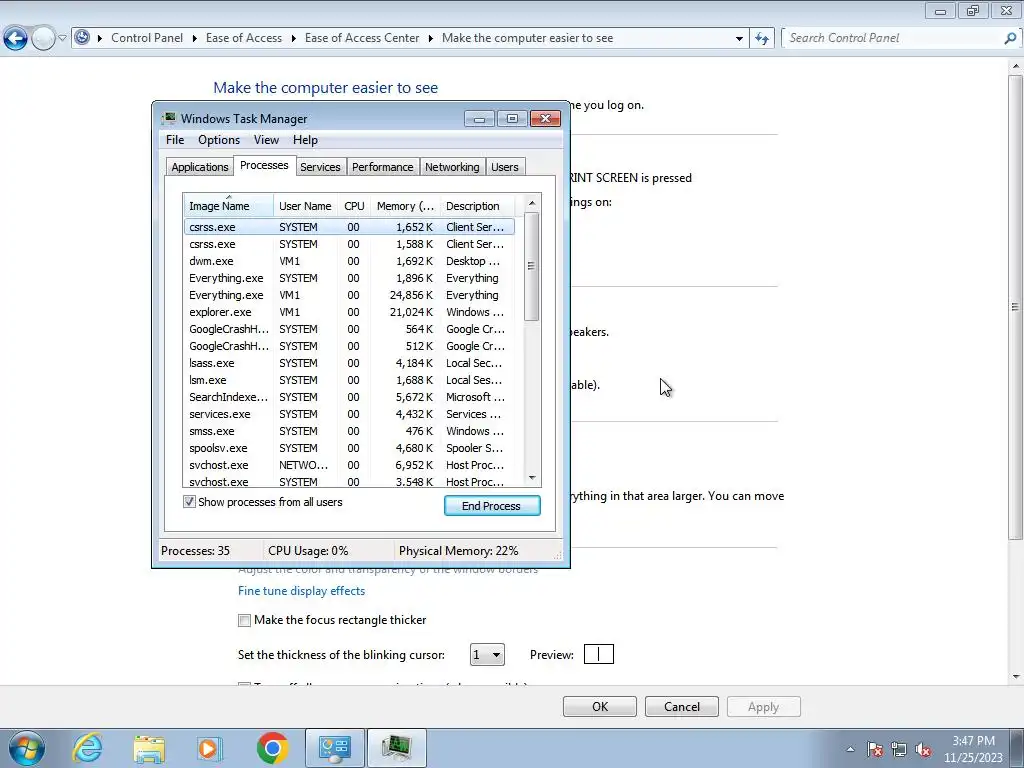Switch to the Users tab
Viewport: 1024px width, 768px height.
click(505, 167)
